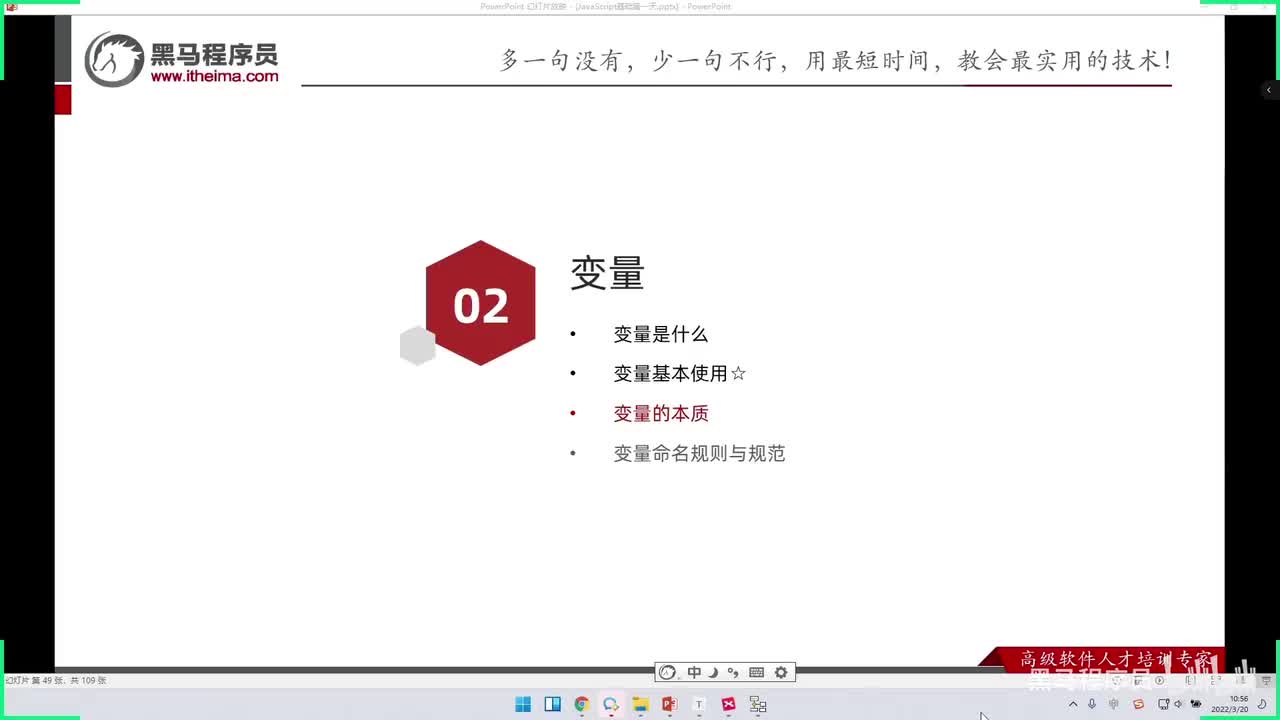Viewport: 1280px width, 720px height.
Task: Click the bullet '变量基本使用☆'
Action: [680, 374]
